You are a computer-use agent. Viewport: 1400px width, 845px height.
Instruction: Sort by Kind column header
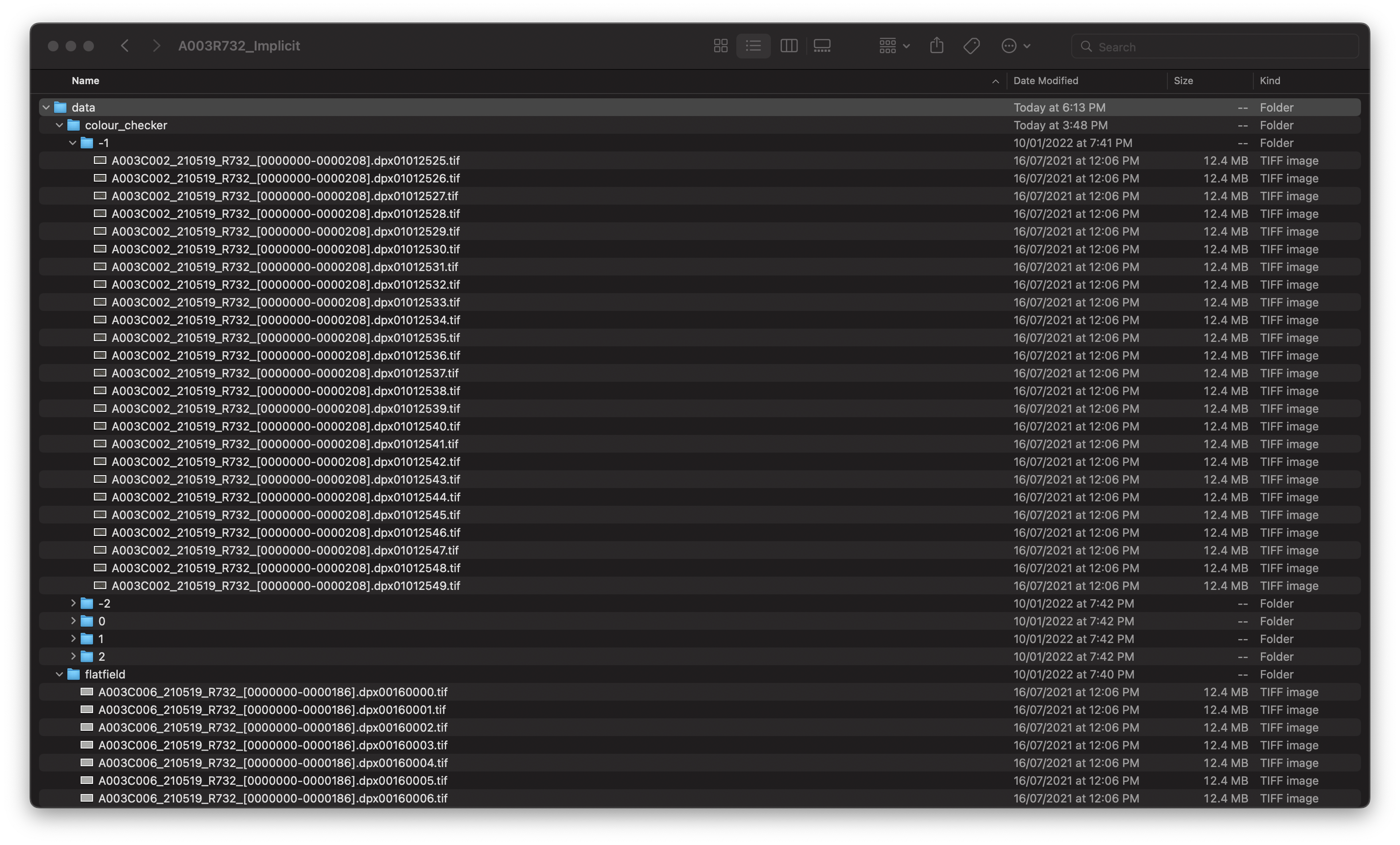click(1269, 81)
